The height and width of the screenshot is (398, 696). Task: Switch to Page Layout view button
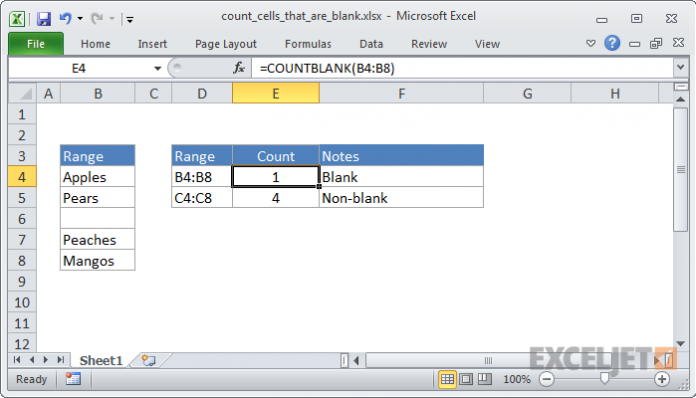coord(466,379)
